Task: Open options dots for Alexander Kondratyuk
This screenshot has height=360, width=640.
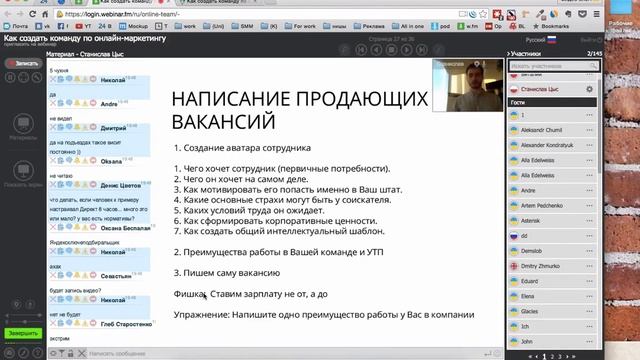Action: (589, 145)
